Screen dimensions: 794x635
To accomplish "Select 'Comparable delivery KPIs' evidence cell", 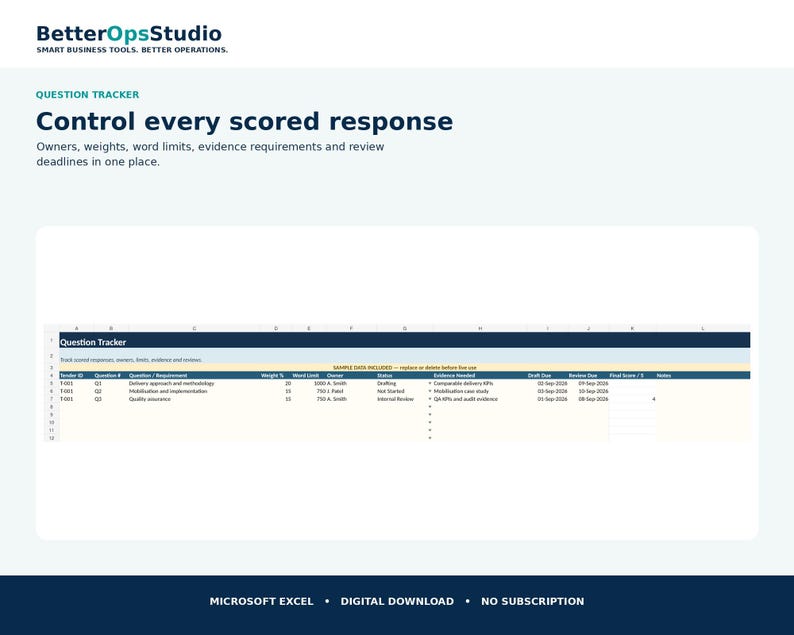I will tap(480, 383).
